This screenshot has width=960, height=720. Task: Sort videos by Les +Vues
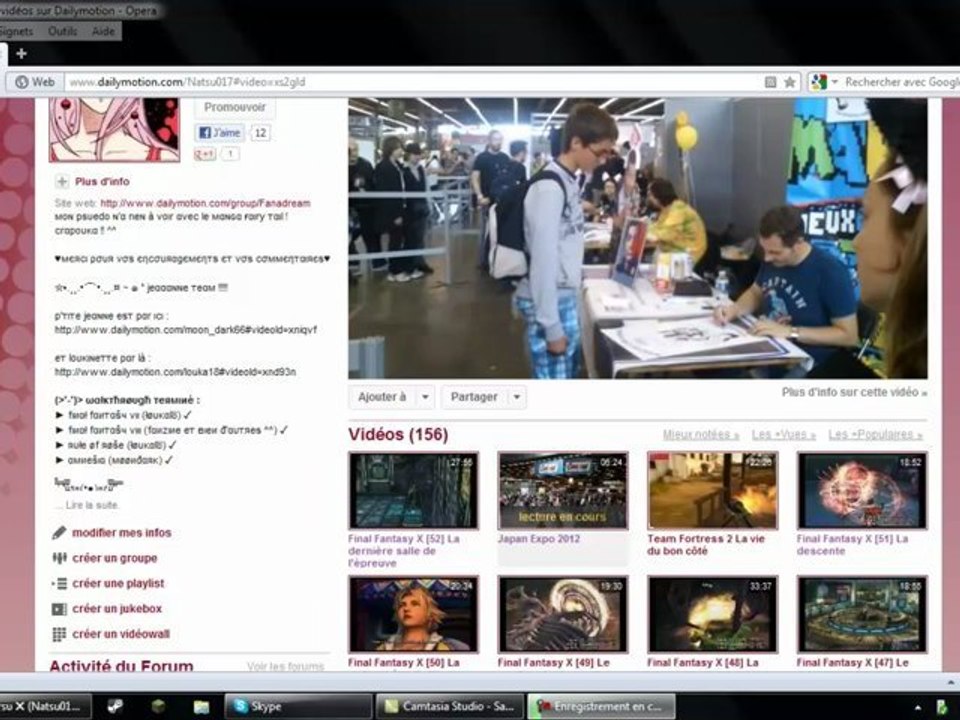point(784,435)
